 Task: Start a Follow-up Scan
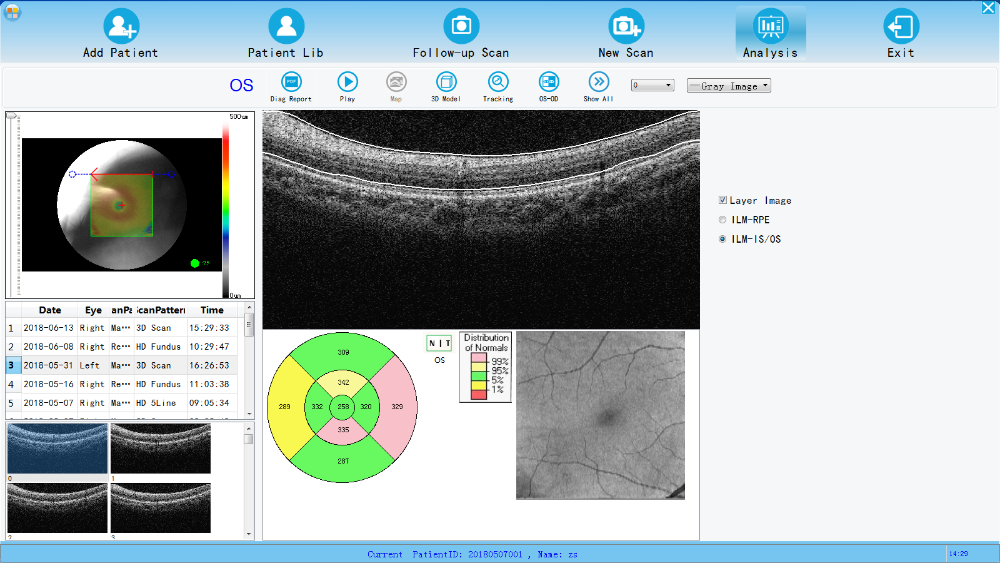point(460,34)
